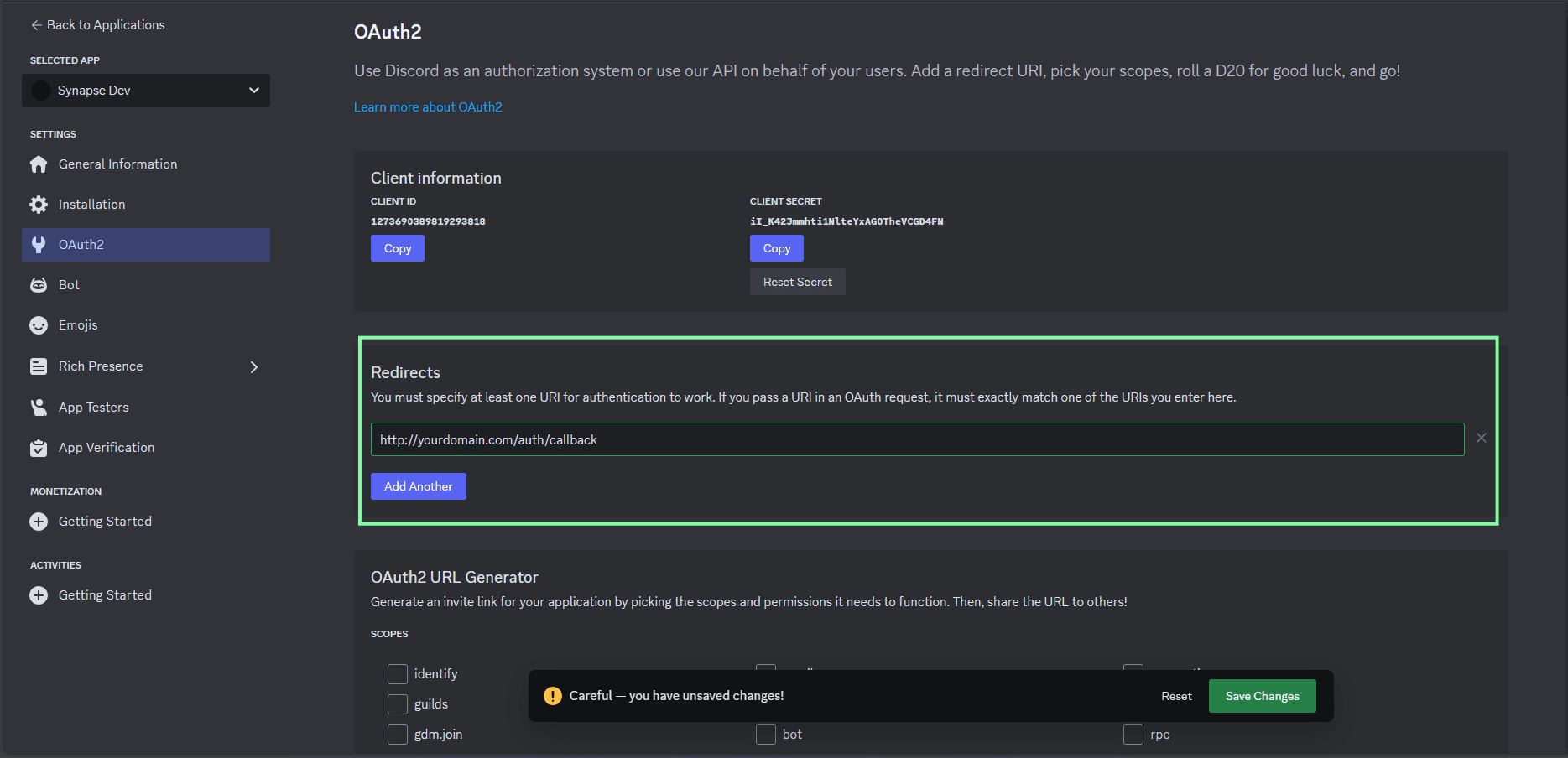Click the Client Secret value text
This screenshot has width=1568, height=758.
[x=847, y=221]
